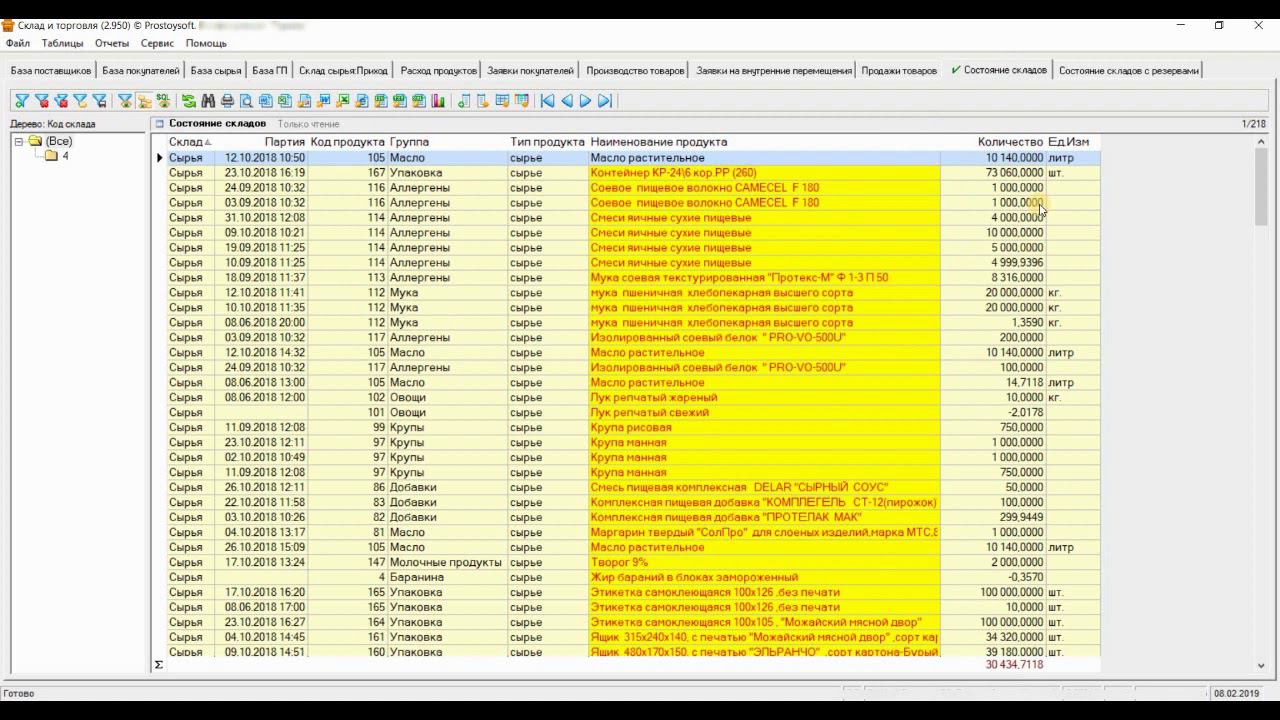This screenshot has height=720, width=1280.
Task: Go to previous record with left arrow
Action: coord(566,101)
